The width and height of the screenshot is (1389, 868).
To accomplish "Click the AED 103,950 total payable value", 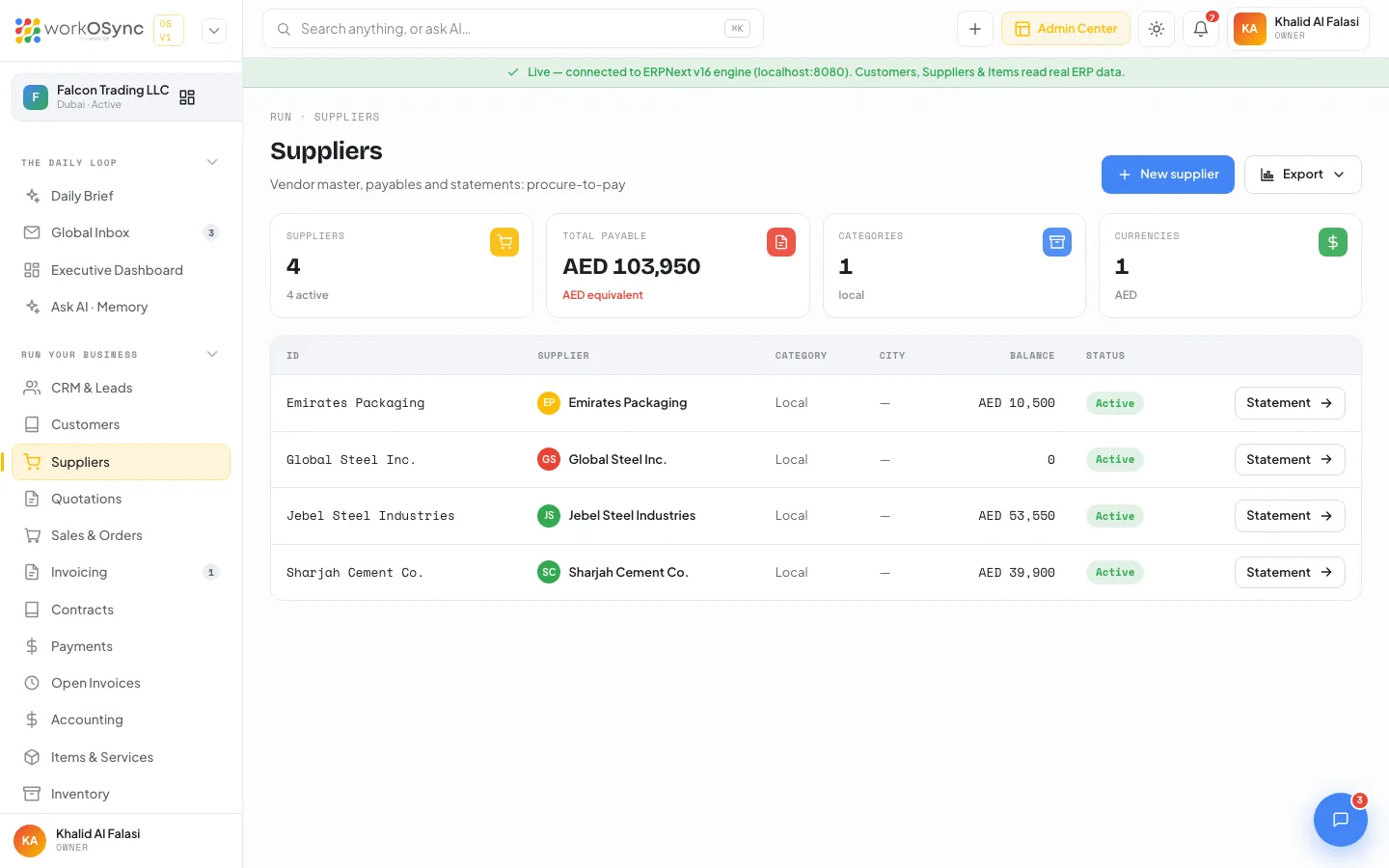I will click(x=632, y=266).
